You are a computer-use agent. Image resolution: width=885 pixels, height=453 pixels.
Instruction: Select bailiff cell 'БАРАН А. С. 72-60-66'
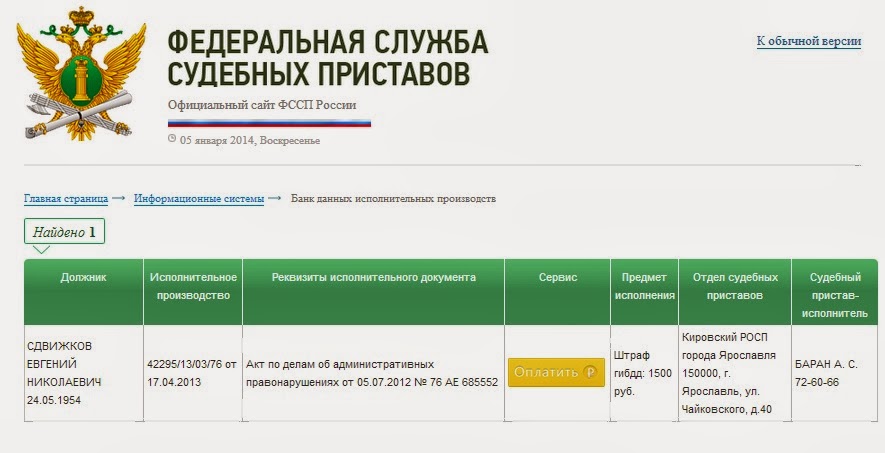[835, 373]
